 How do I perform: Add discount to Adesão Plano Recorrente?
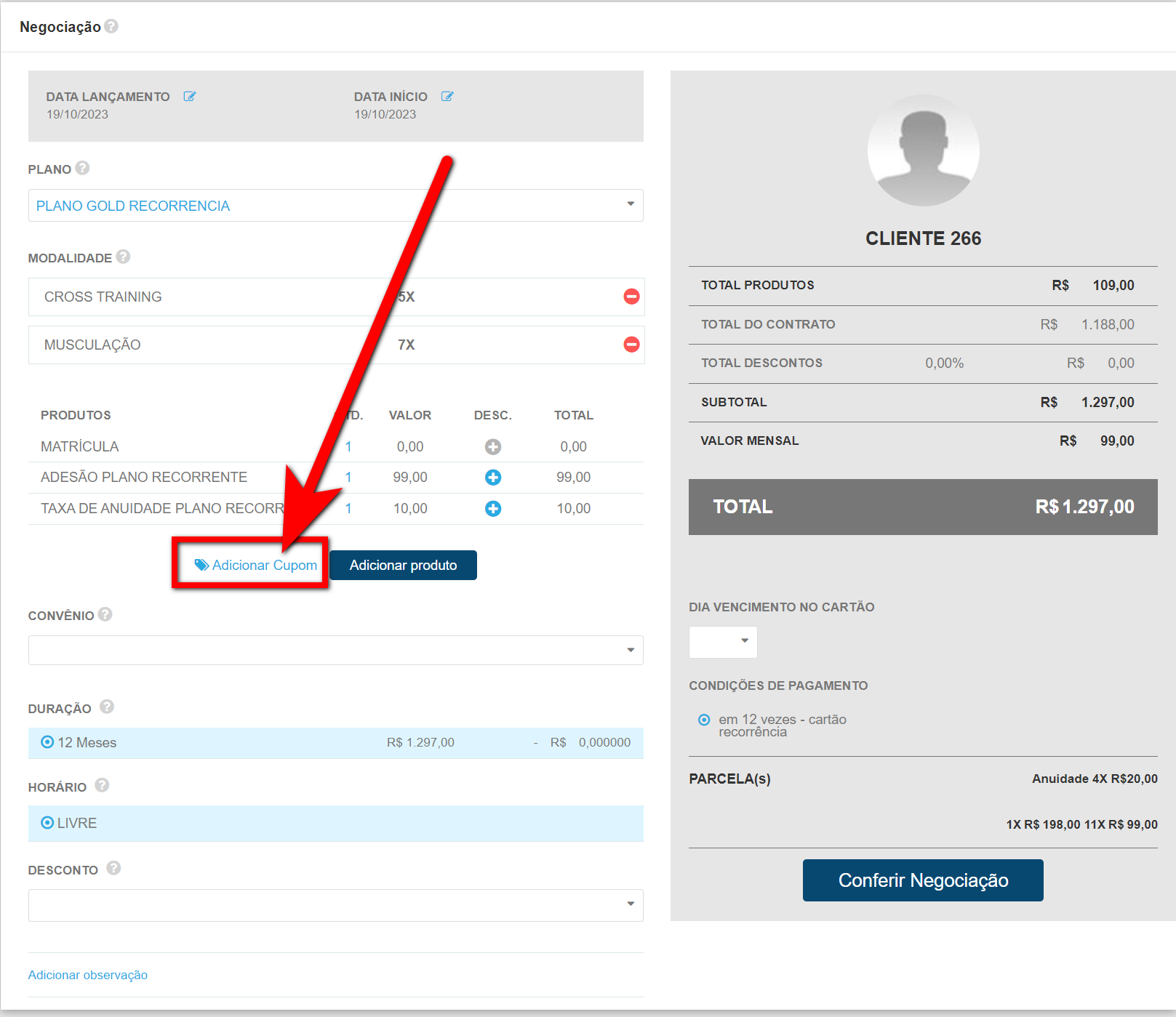point(493,478)
